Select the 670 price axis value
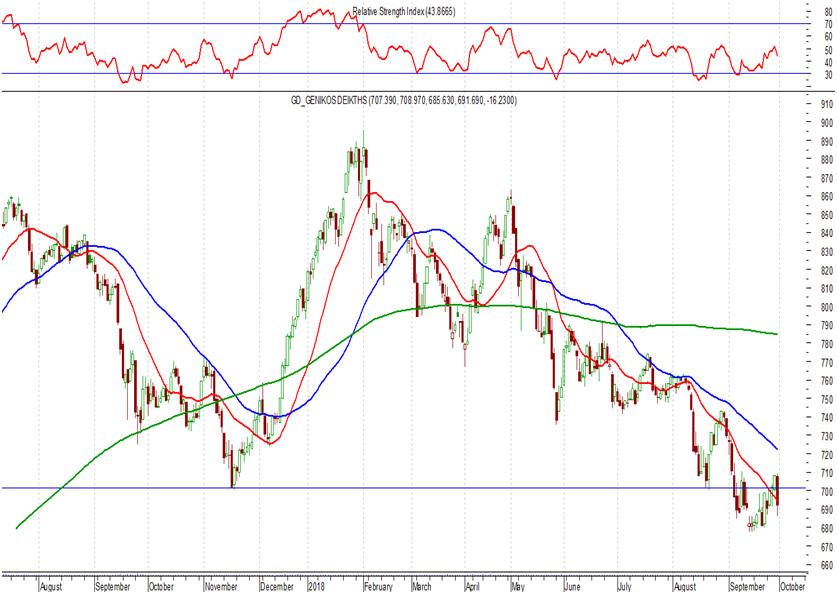837x594 pixels. (x=827, y=547)
